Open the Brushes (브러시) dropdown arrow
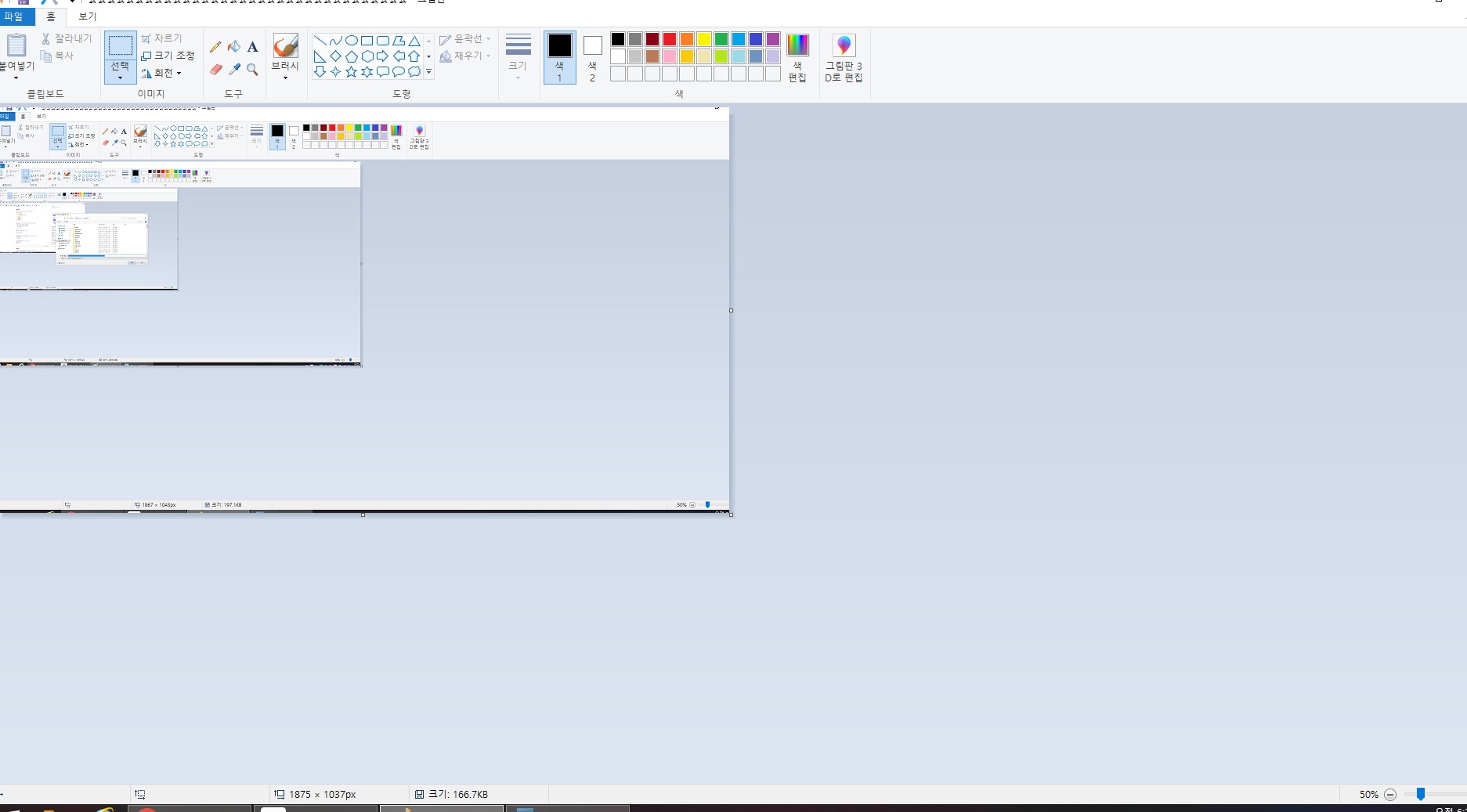 tap(285, 78)
